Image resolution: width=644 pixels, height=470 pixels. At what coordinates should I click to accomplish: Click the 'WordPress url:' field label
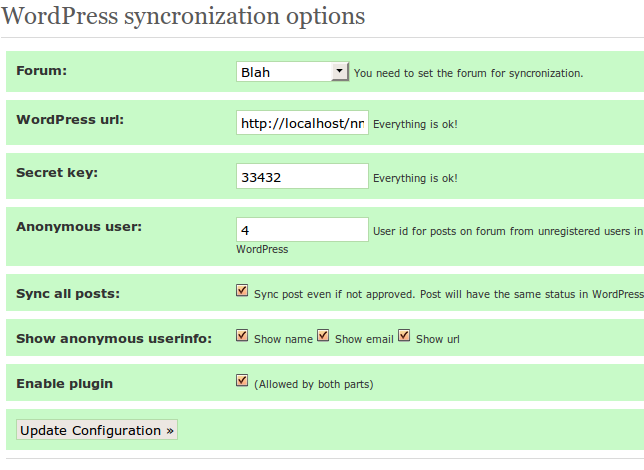point(70,120)
